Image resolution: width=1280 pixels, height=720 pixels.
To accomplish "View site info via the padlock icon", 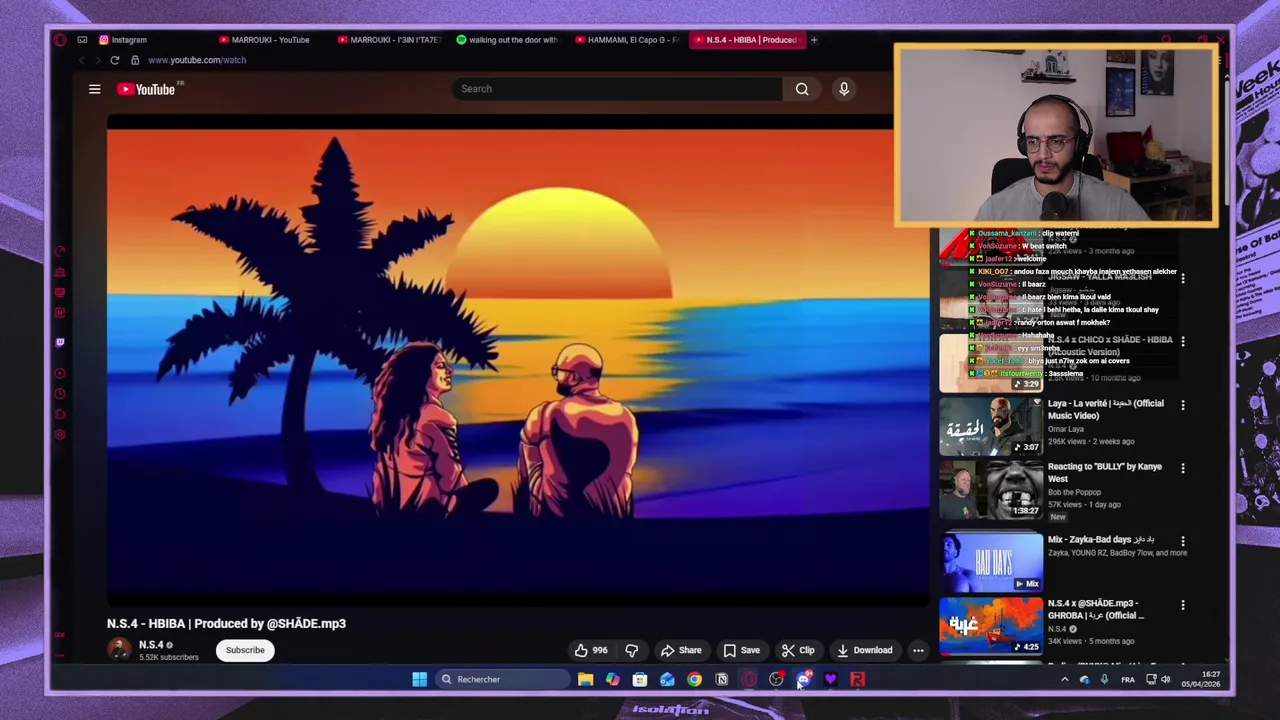I will pos(135,60).
